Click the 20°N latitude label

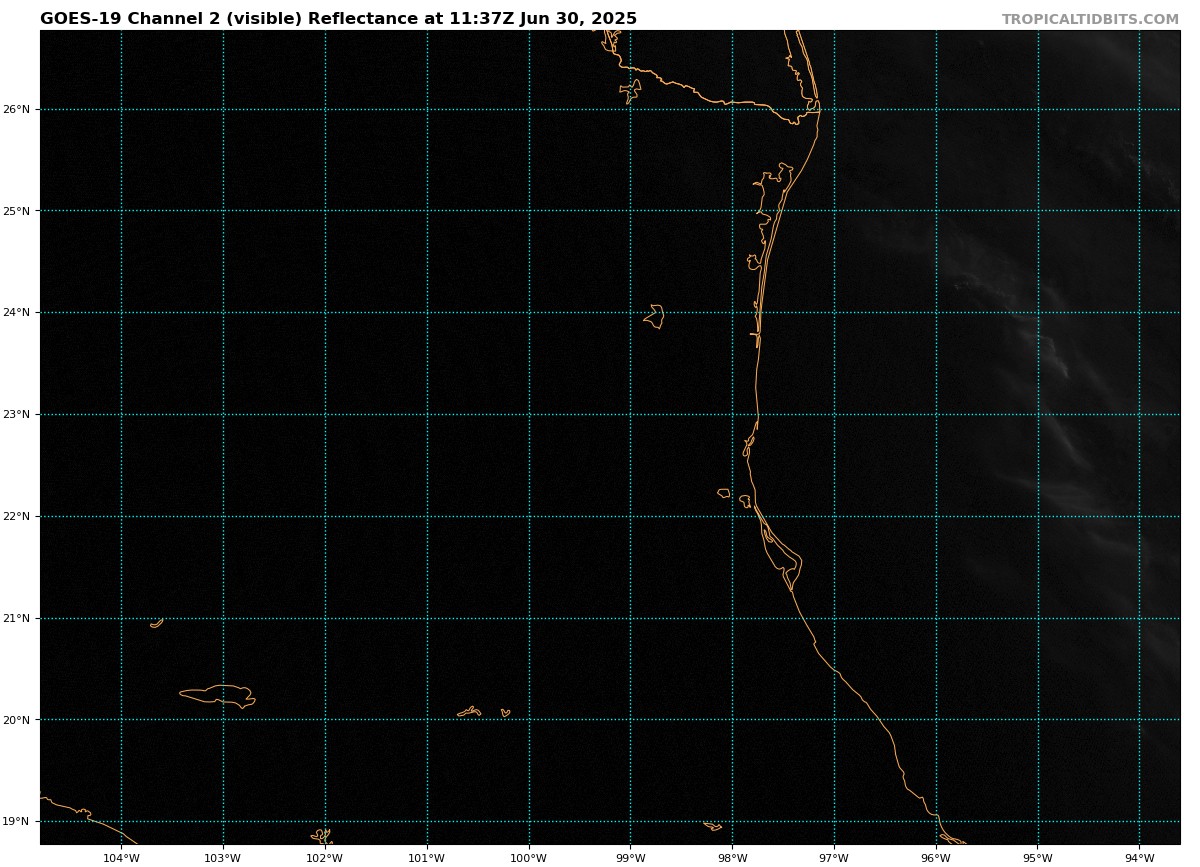(x=17, y=720)
